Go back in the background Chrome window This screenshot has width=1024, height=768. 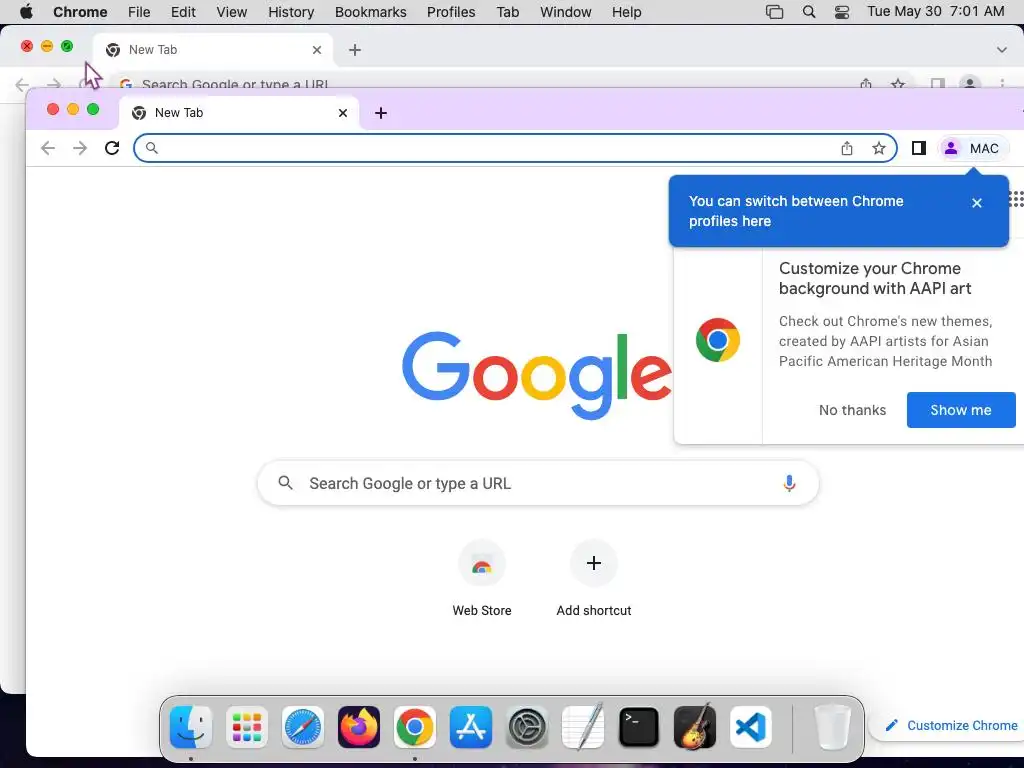[22, 84]
